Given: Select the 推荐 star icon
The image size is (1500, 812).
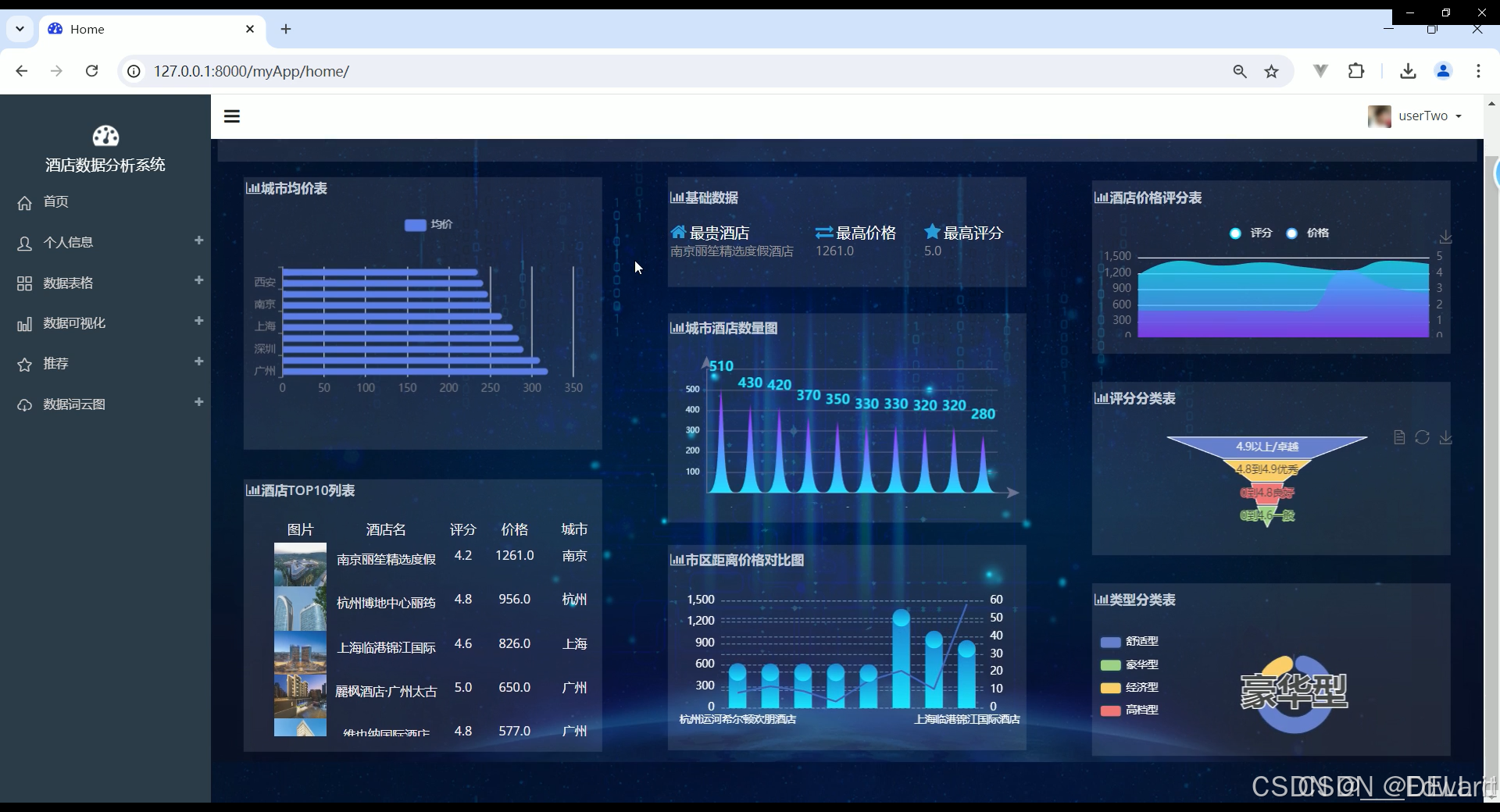Looking at the screenshot, I should pyautogui.click(x=24, y=364).
